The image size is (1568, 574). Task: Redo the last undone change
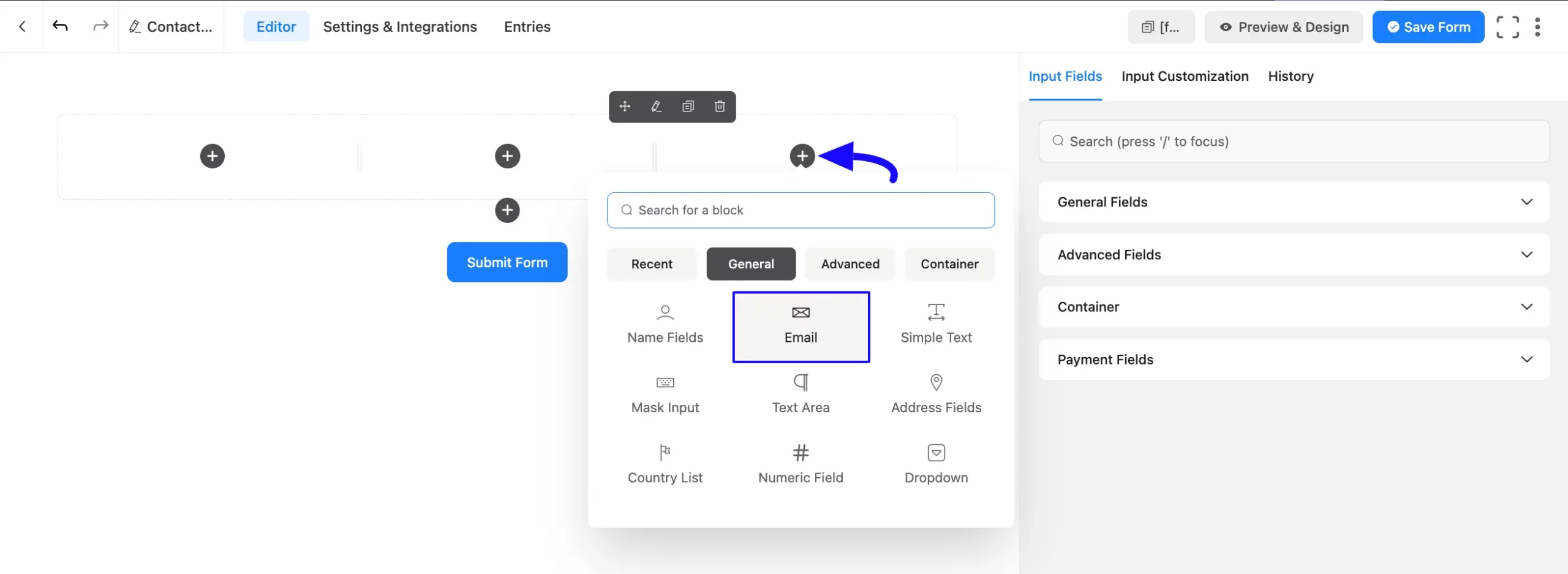[100, 26]
